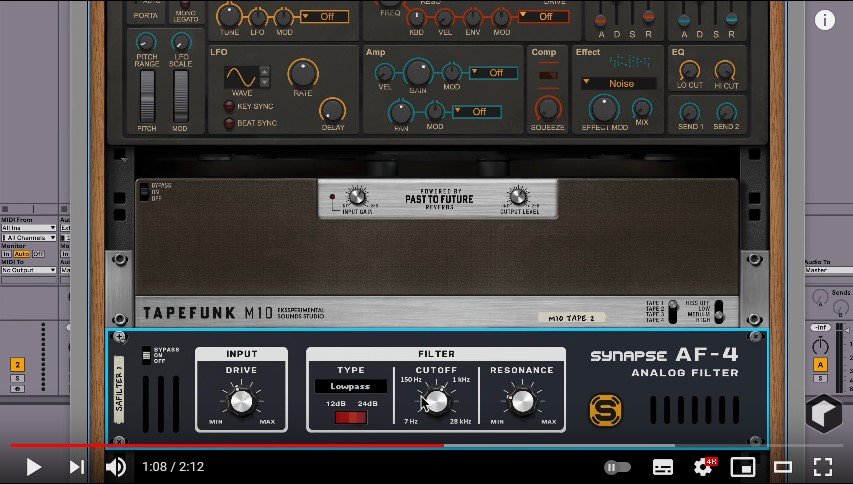This screenshot has height=484, width=853.
Task: Turn on subtitles/captions
Action: (663, 467)
